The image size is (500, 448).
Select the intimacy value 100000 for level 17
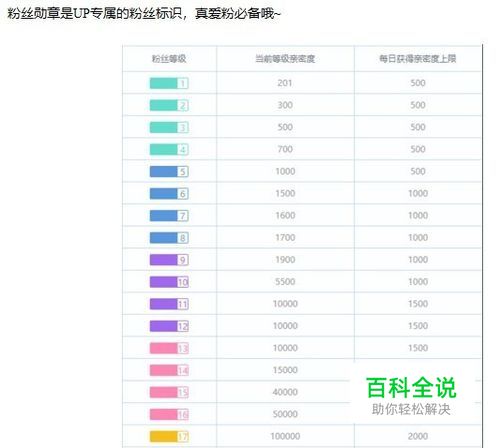[285, 436]
